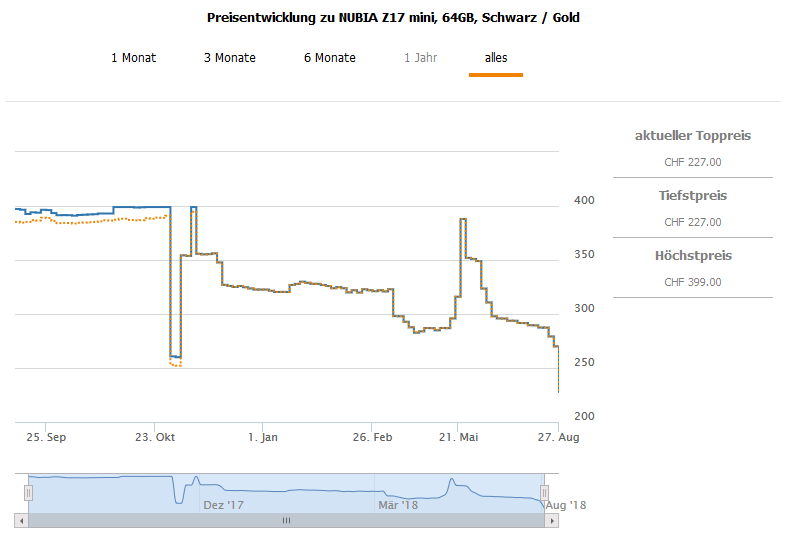
Task: Click the navigator's right range handle
Action: click(545, 492)
